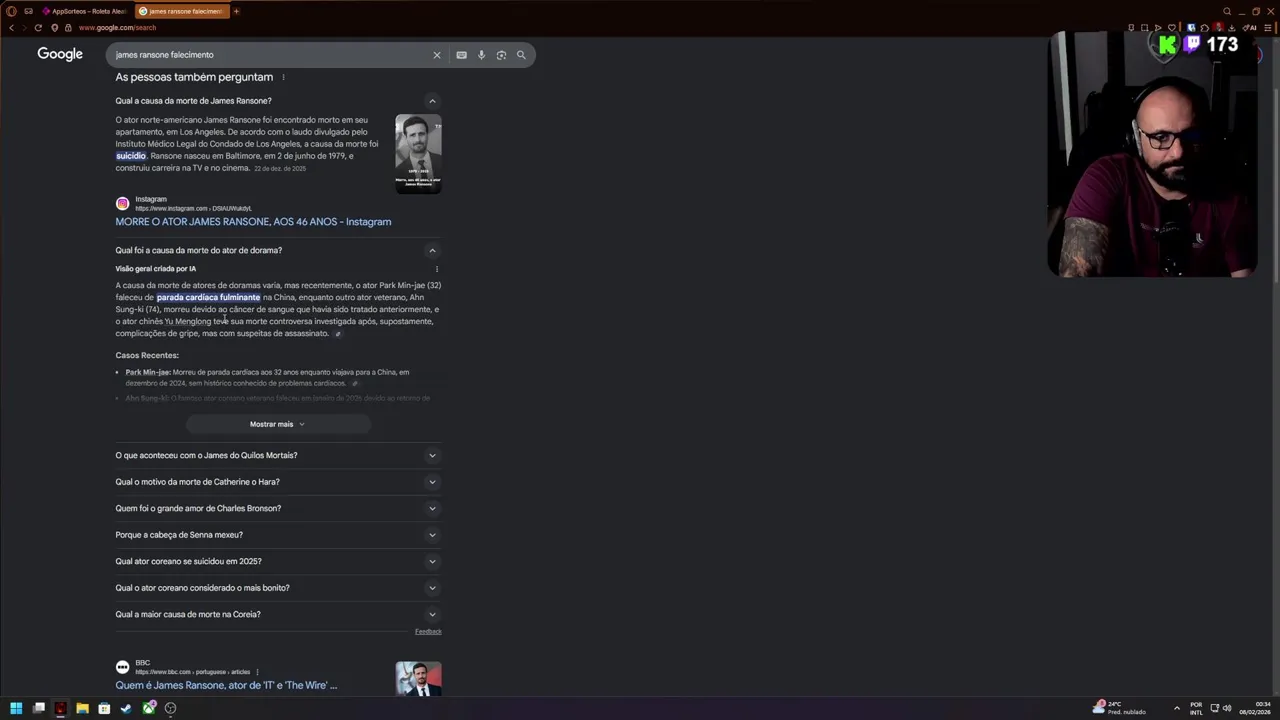The height and width of the screenshot is (720, 1280).
Task: Open BBC 'Quem é James Ransone' article link
Action: (226, 685)
